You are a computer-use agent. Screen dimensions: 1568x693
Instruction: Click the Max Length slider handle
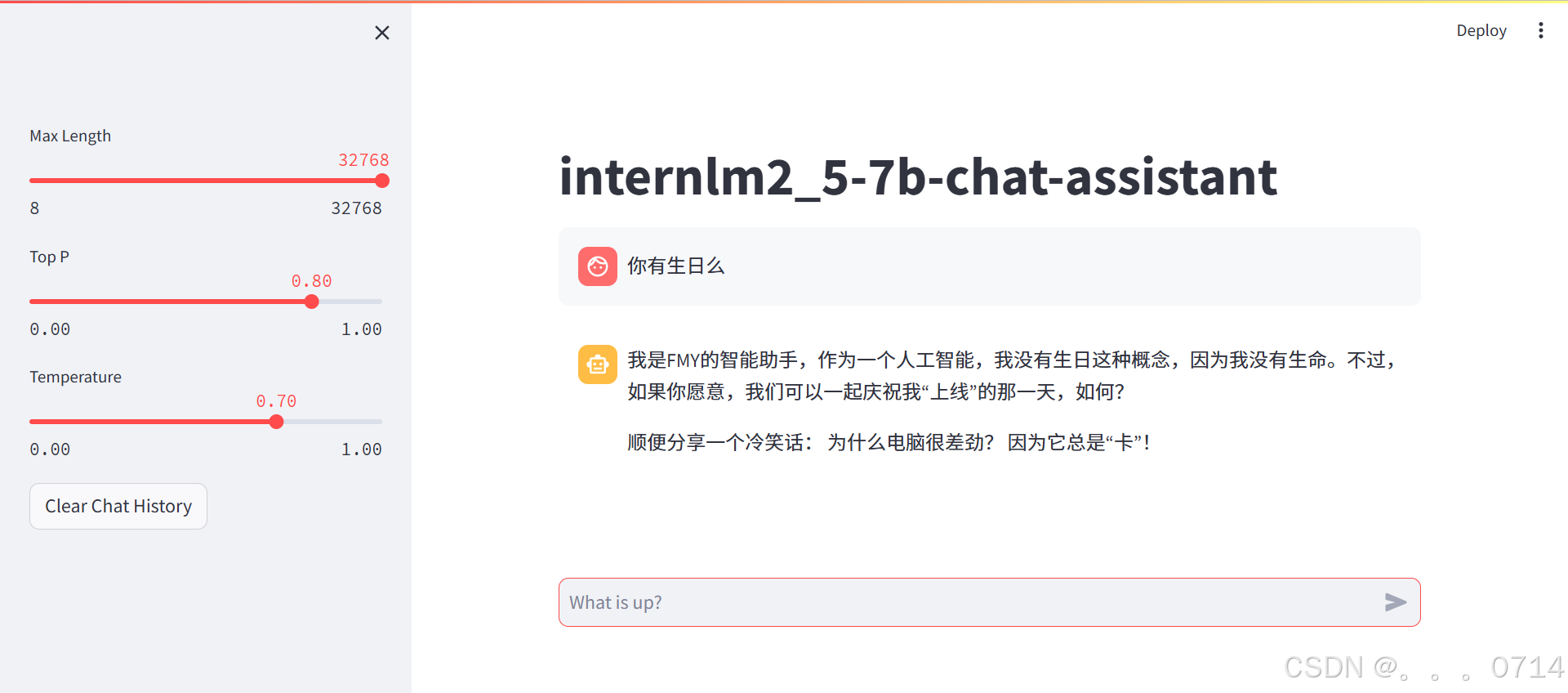(381, 181)
